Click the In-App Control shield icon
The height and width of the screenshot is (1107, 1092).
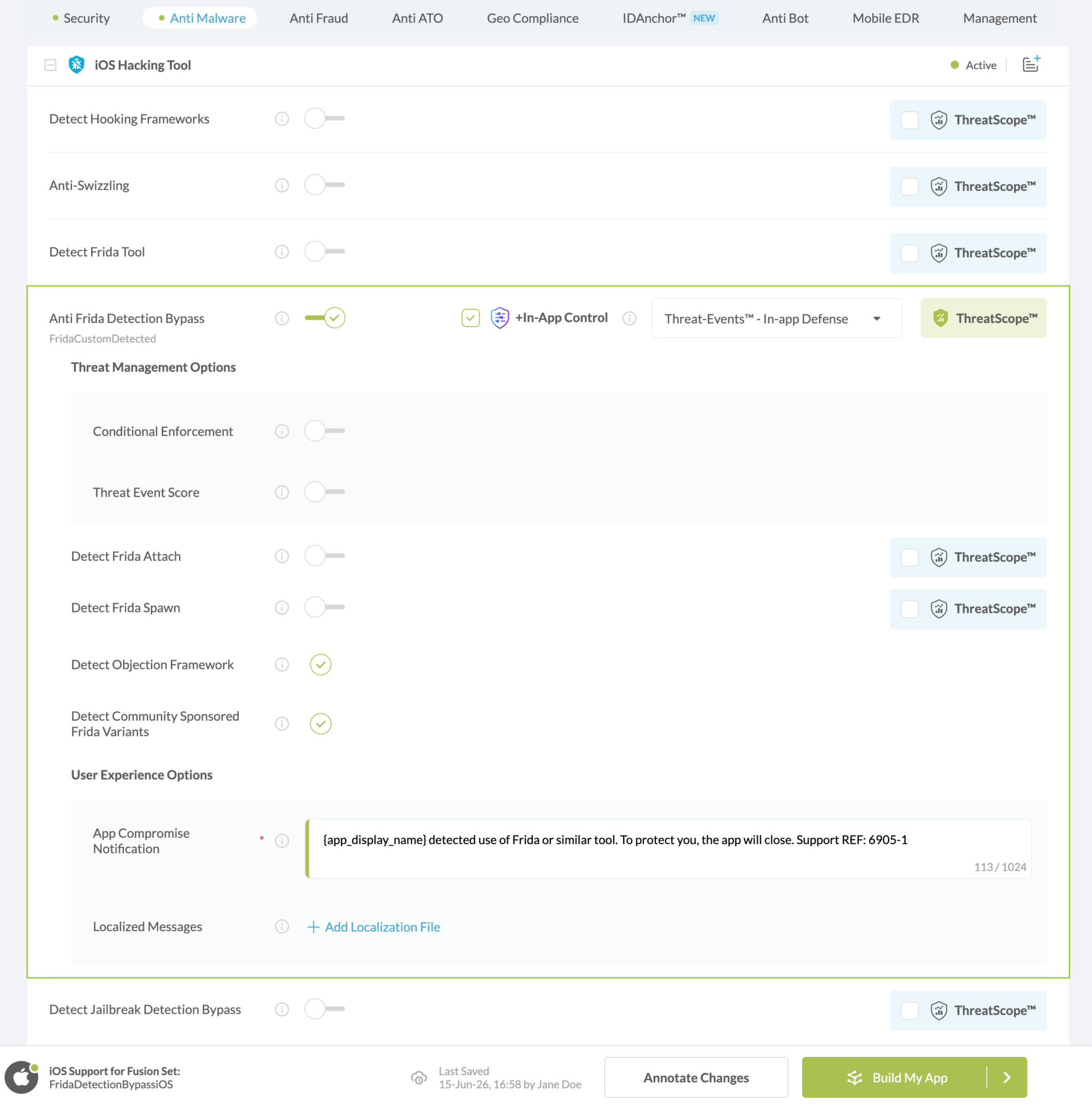(499, 318)
